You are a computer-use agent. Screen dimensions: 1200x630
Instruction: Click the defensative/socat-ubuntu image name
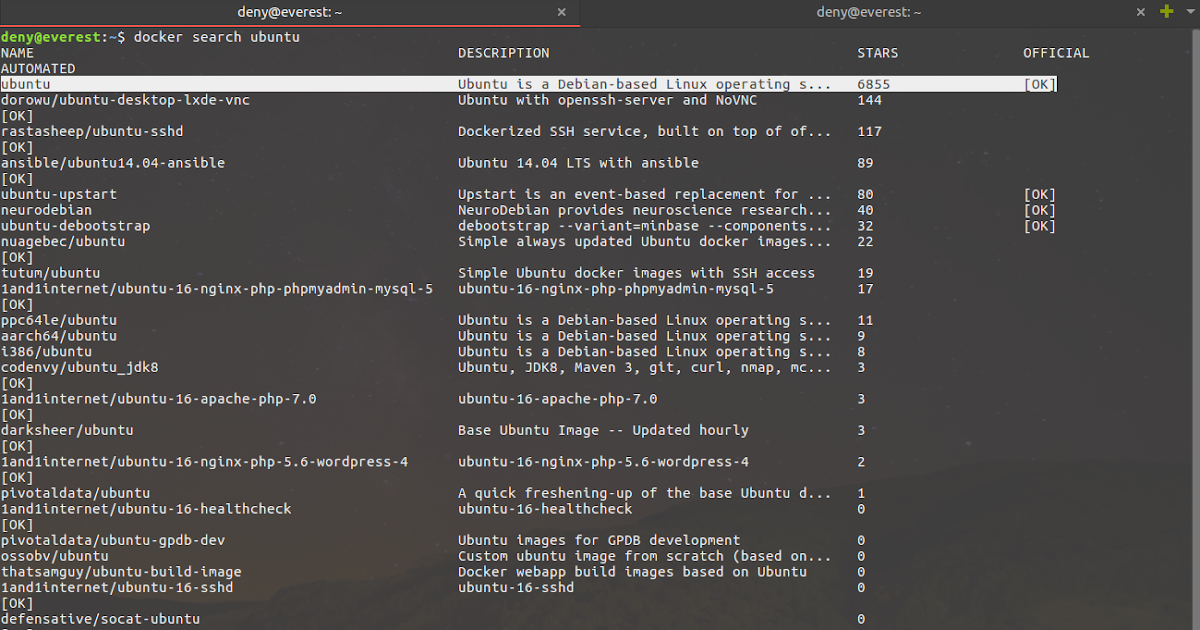pos(100,619)
